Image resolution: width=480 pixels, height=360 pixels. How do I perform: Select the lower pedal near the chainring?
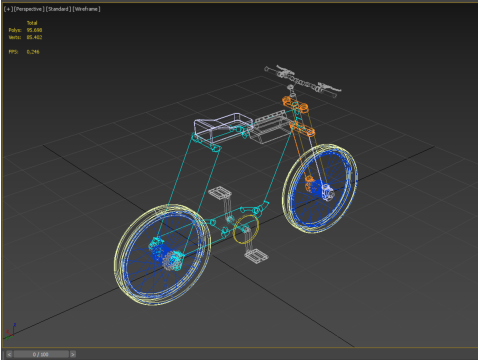point(256,256)
